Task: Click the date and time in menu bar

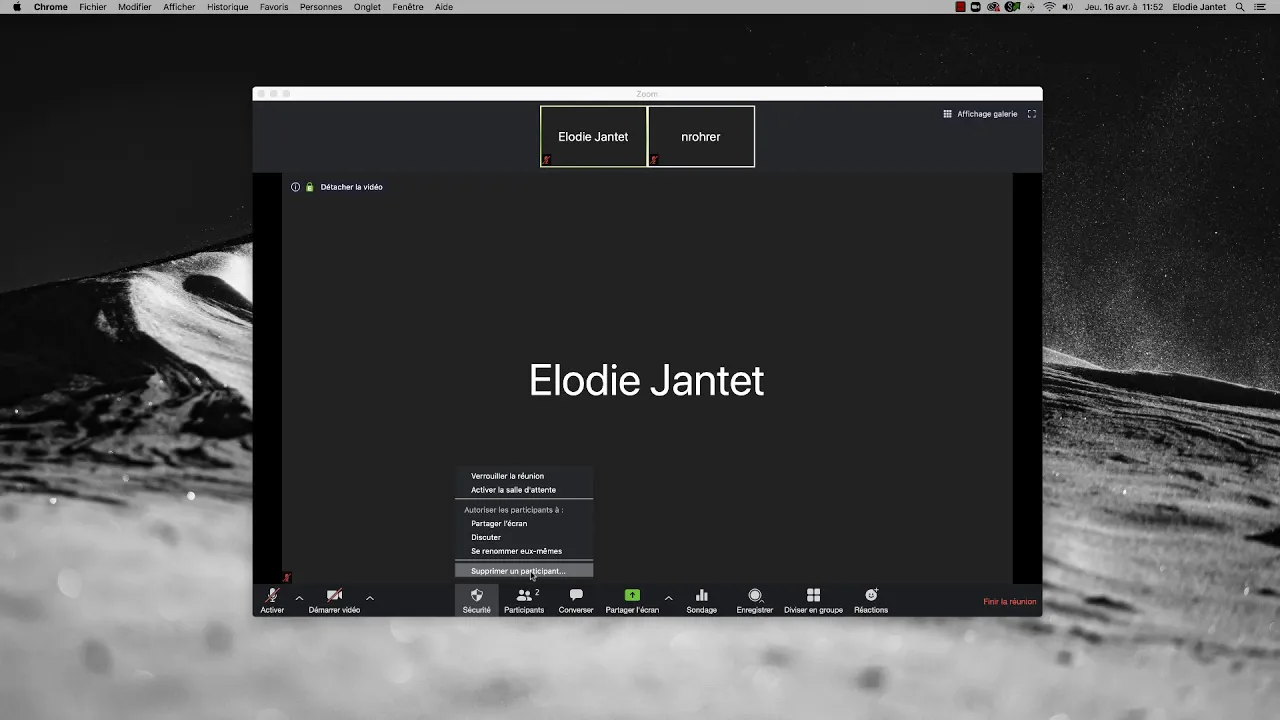Action: coord(1124,7)
